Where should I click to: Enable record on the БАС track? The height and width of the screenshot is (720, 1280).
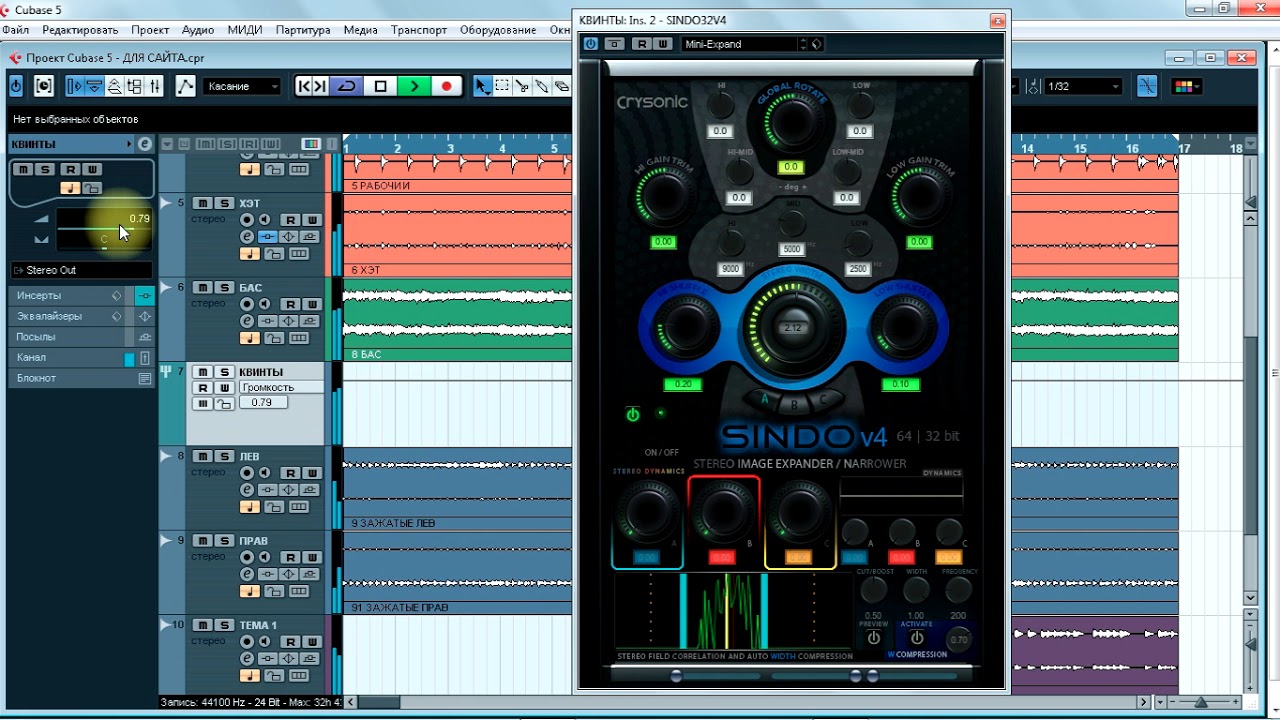click(247, 304)
